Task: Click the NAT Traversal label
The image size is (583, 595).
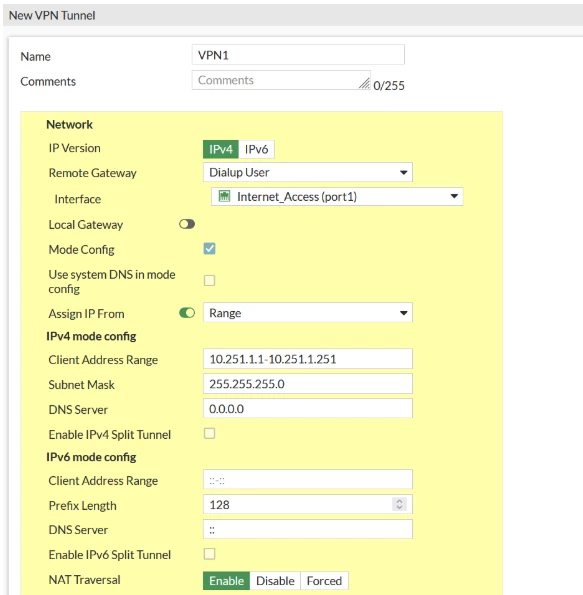Action: coord(85,580)
